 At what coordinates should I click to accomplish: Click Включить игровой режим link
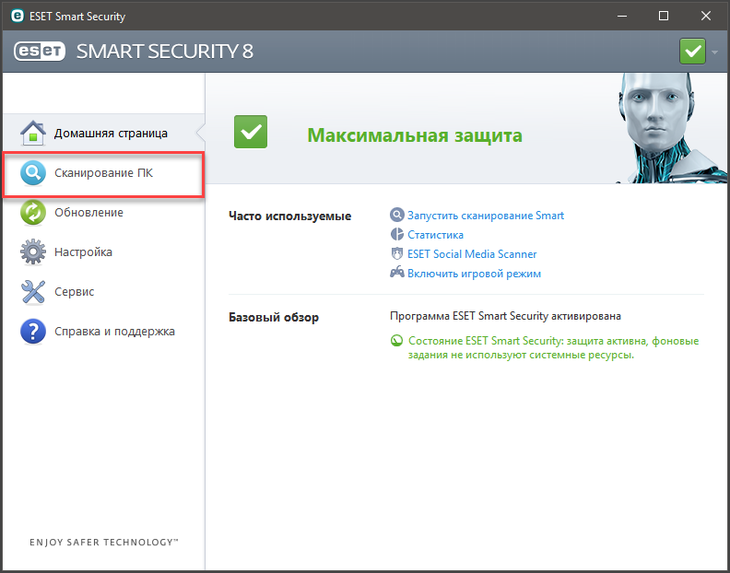click(474, 274)
